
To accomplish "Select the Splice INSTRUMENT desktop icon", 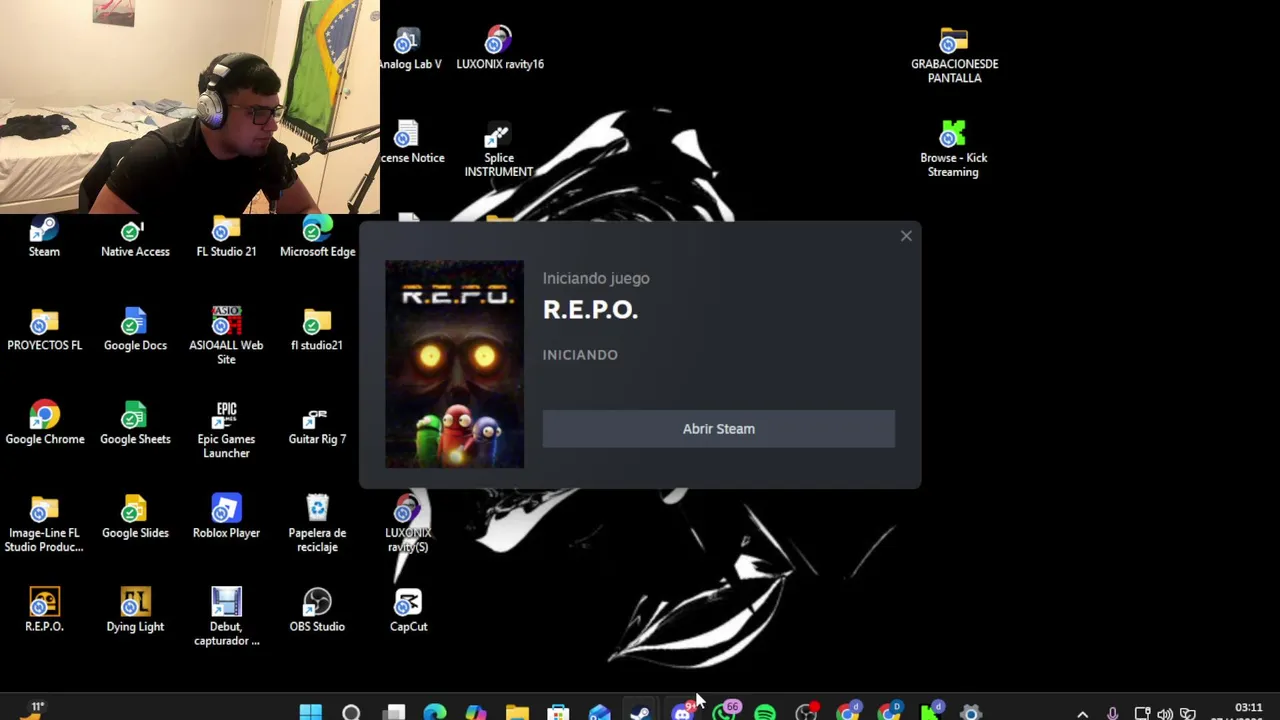I will (x=498, y=151).
